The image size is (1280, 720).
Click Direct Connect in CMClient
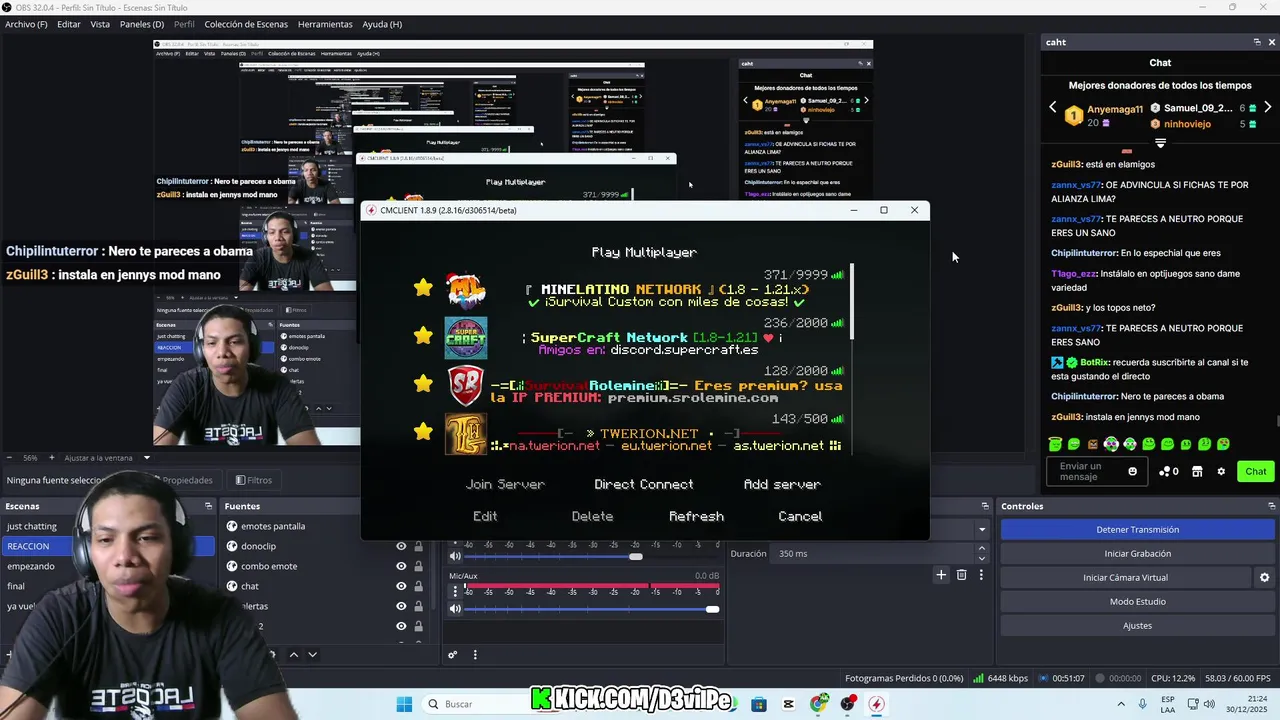(x=643, y=484)
